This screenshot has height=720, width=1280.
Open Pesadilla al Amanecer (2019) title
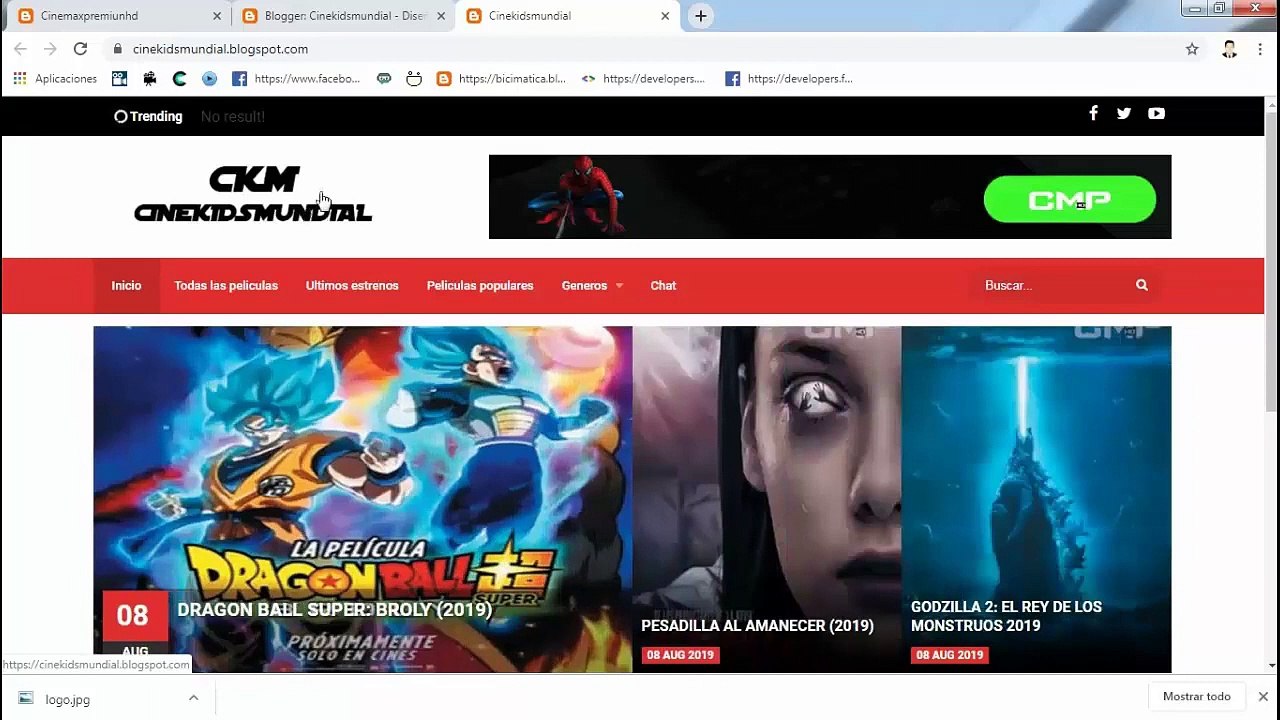[757, 625]
